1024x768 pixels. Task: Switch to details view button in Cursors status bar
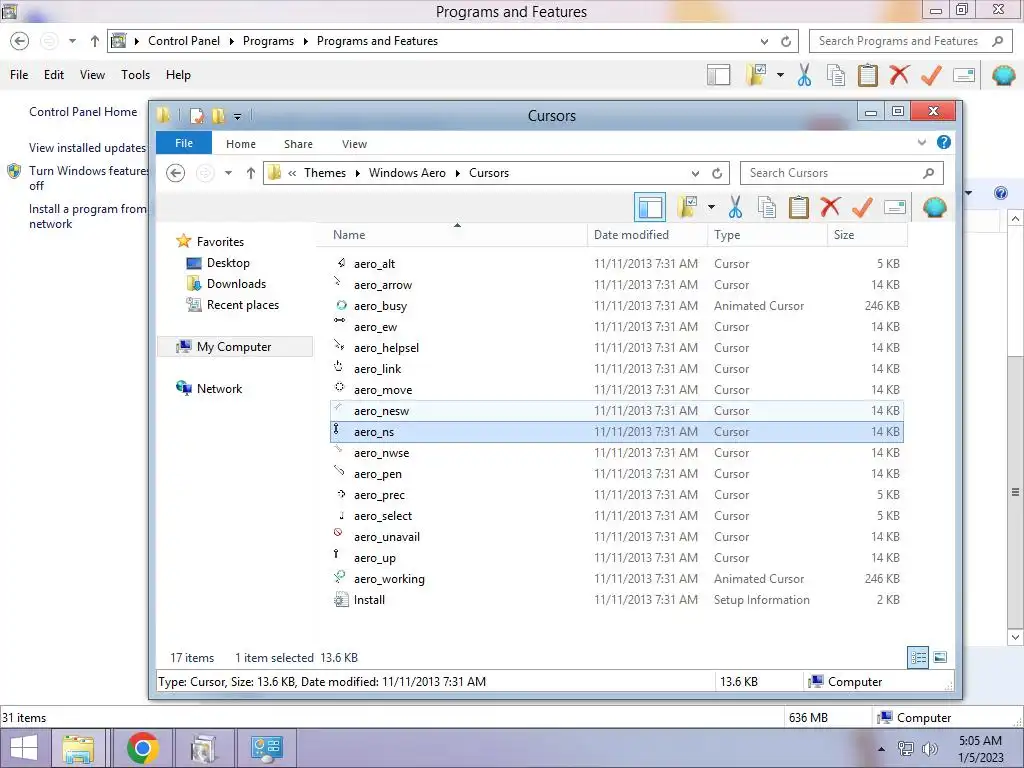click(x=918, y=658)
